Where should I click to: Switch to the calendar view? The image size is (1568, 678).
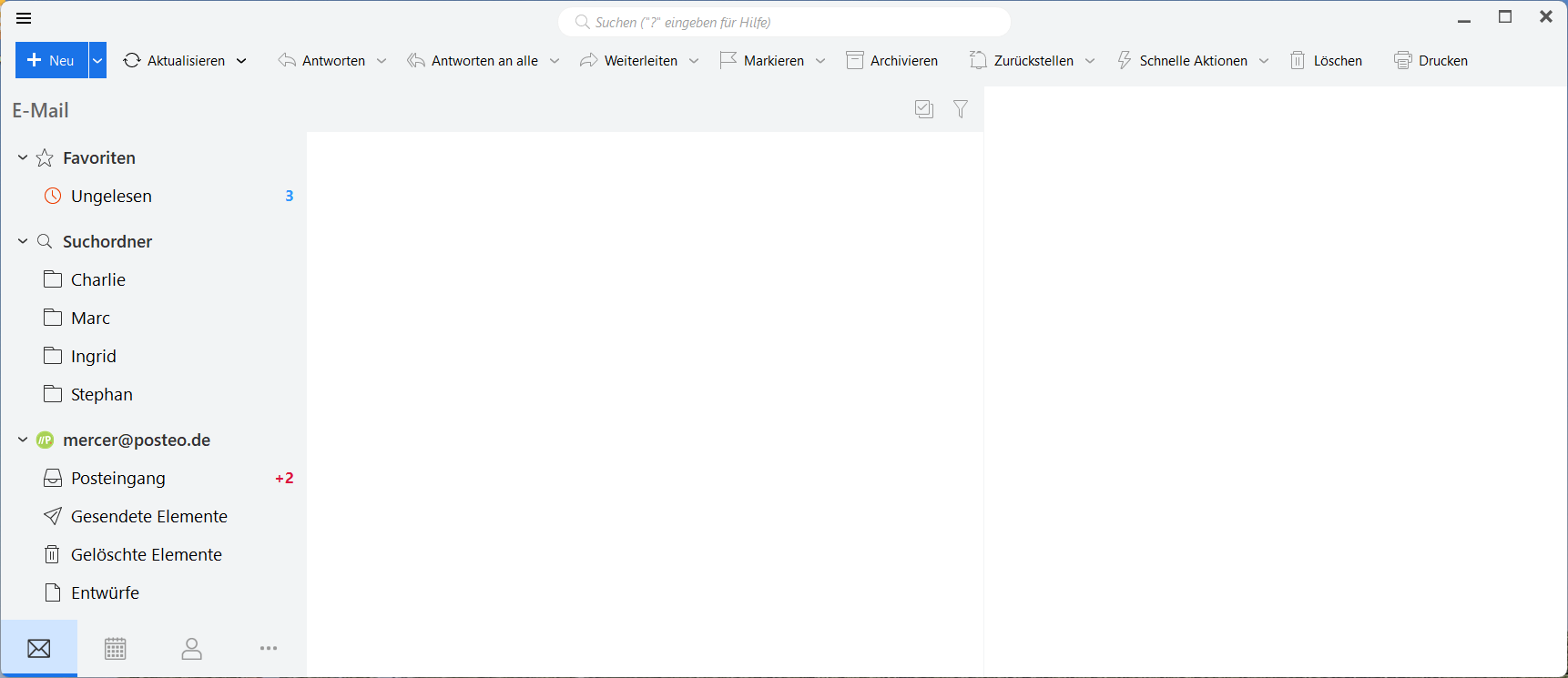(x=116, y=649)
